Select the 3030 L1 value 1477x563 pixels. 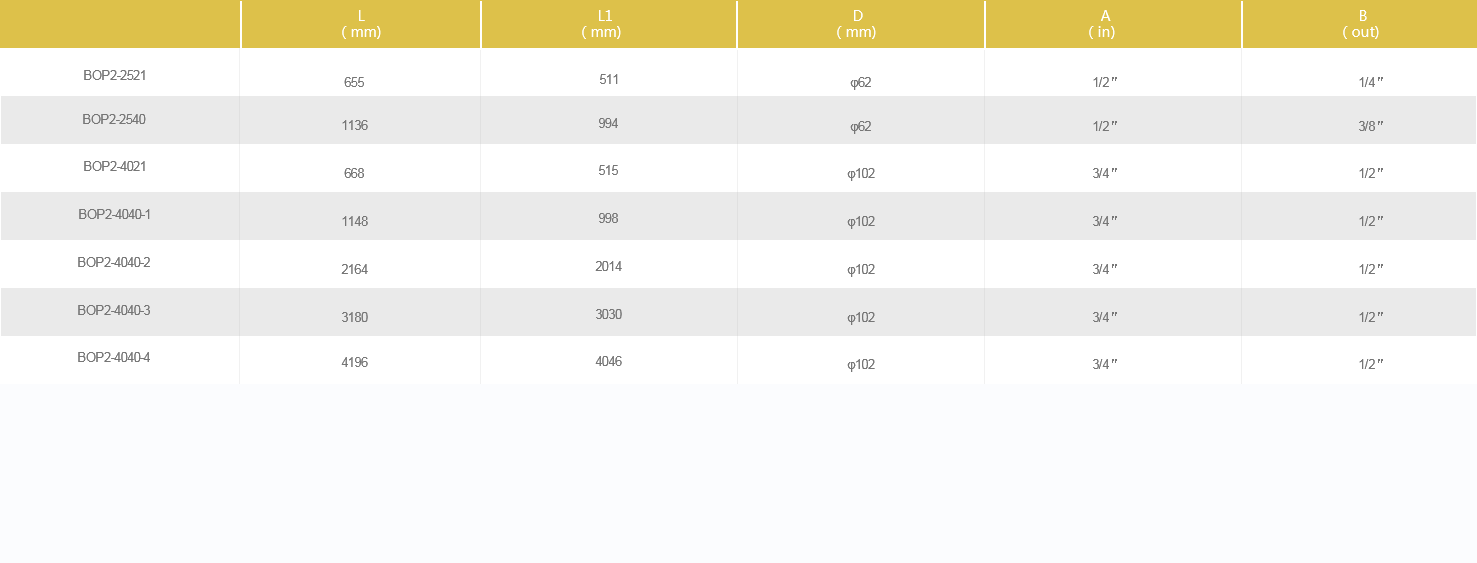coord(608,314)
